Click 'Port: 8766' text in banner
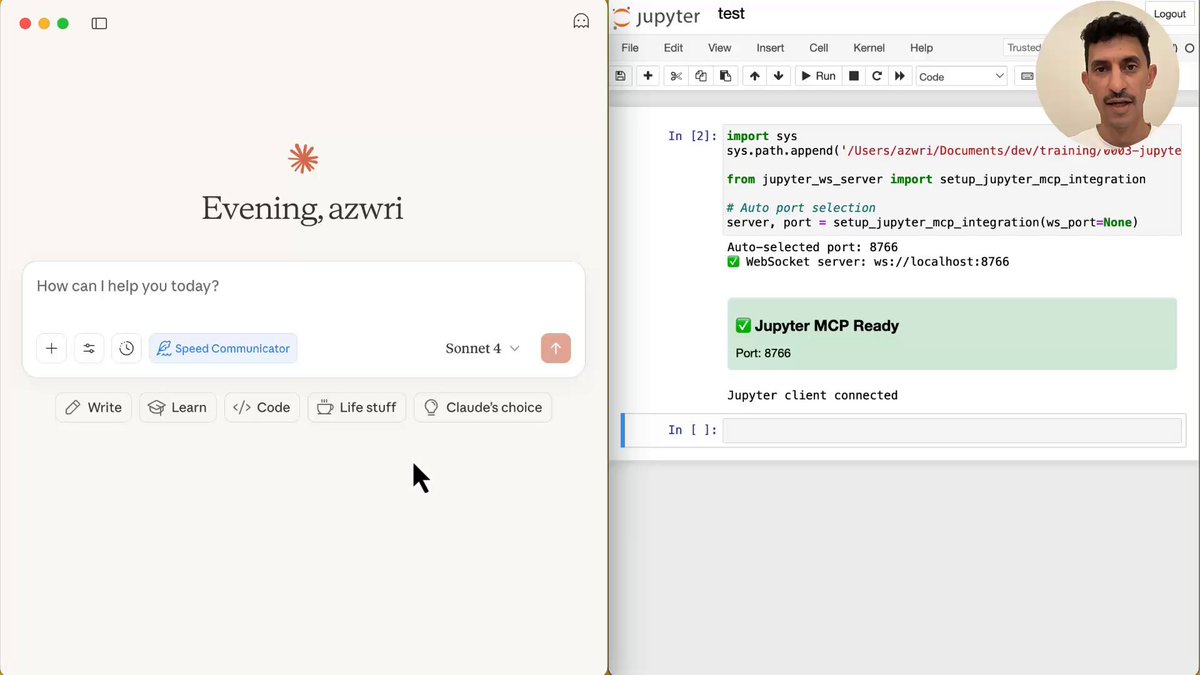The width and height of the screenshot is (1200, 675). 763,353
